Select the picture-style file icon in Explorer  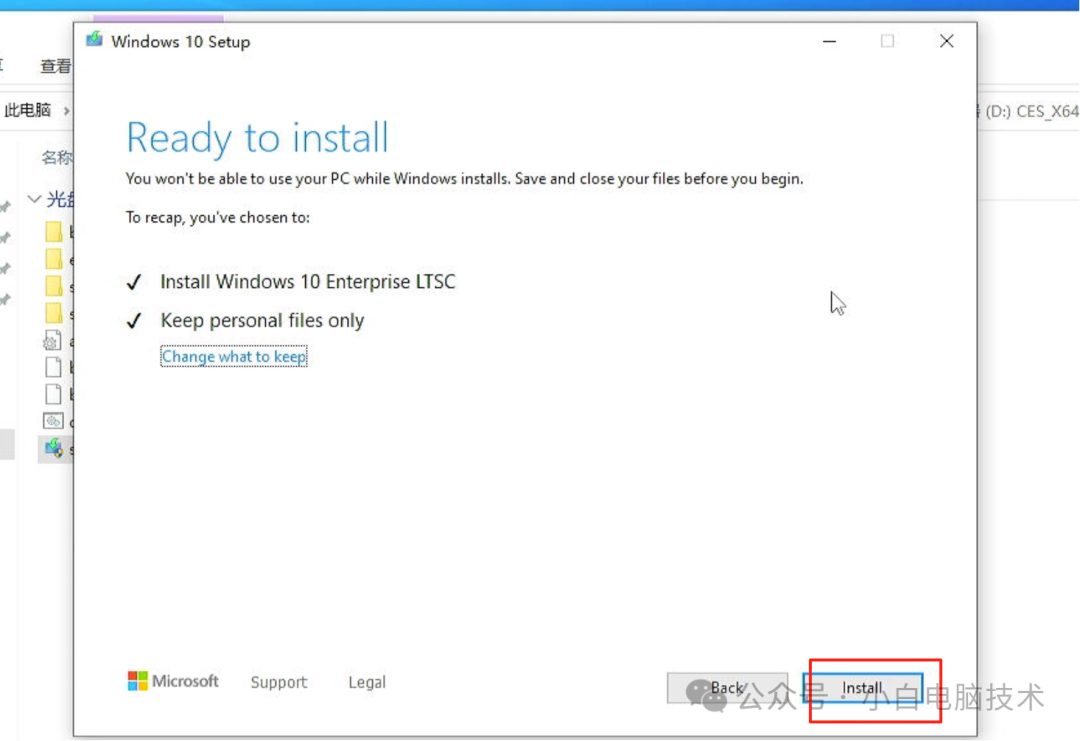click(x=53, y=420)
